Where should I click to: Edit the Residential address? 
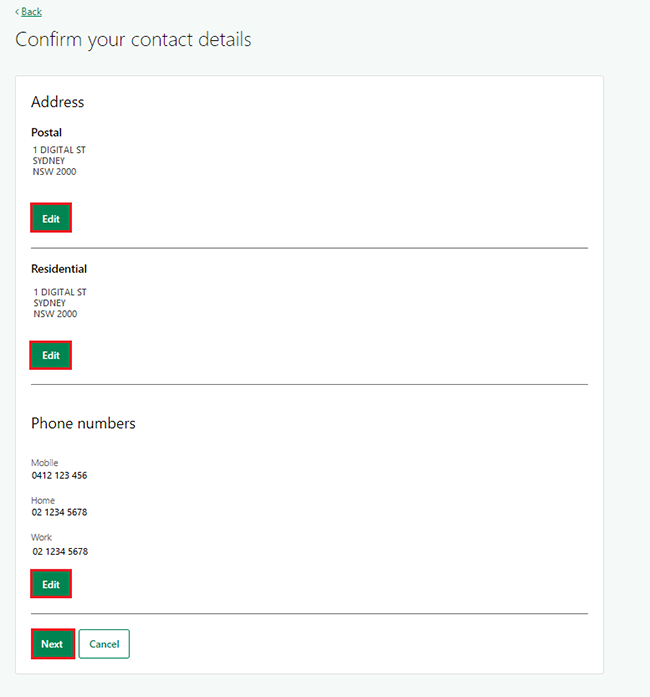(51, 355)
